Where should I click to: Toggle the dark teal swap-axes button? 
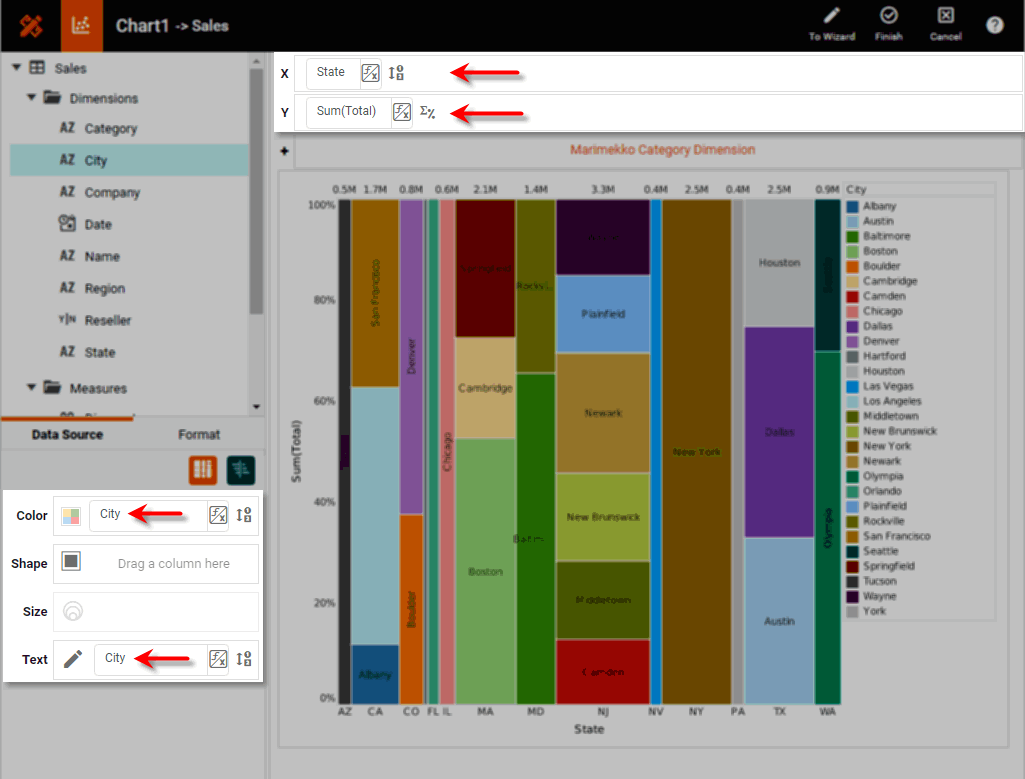point(241,469)
